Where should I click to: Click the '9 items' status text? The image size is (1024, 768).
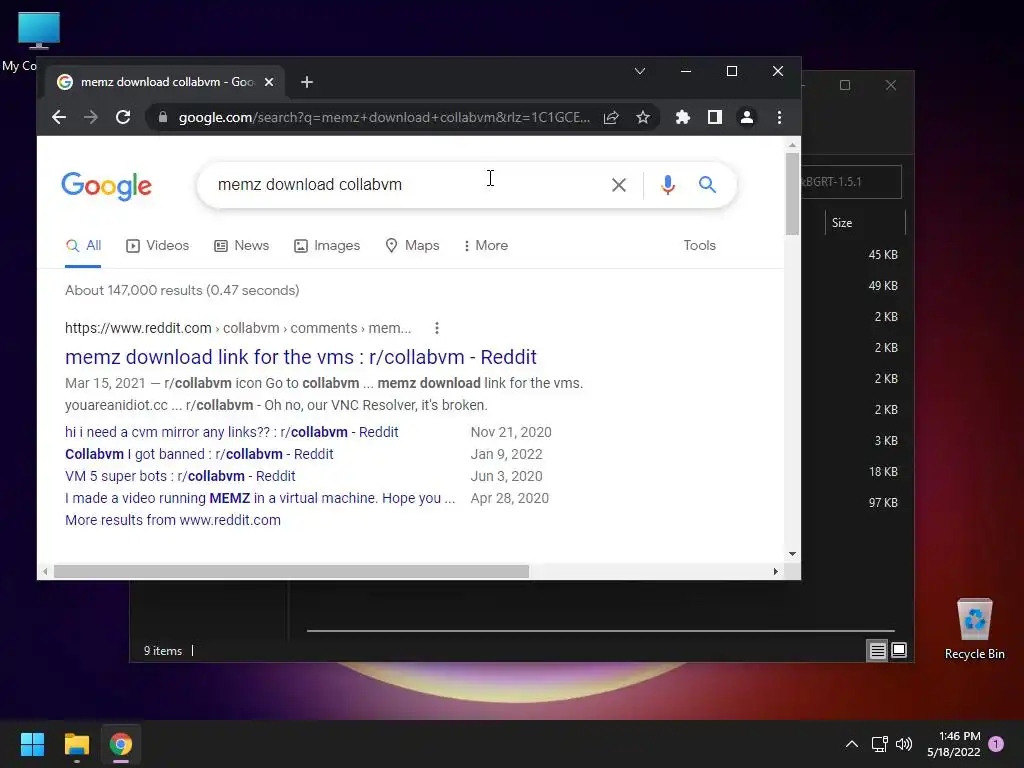[x=163, y=651]
